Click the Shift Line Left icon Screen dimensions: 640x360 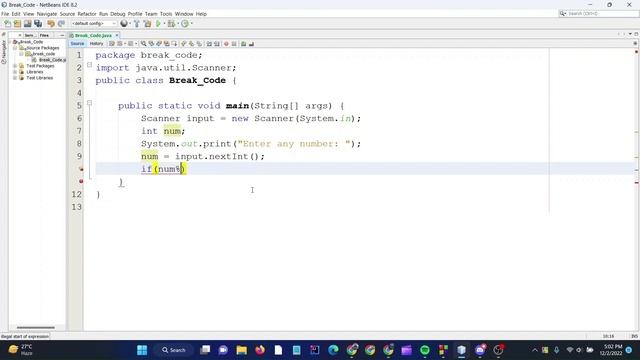click(x=209, y=44)
